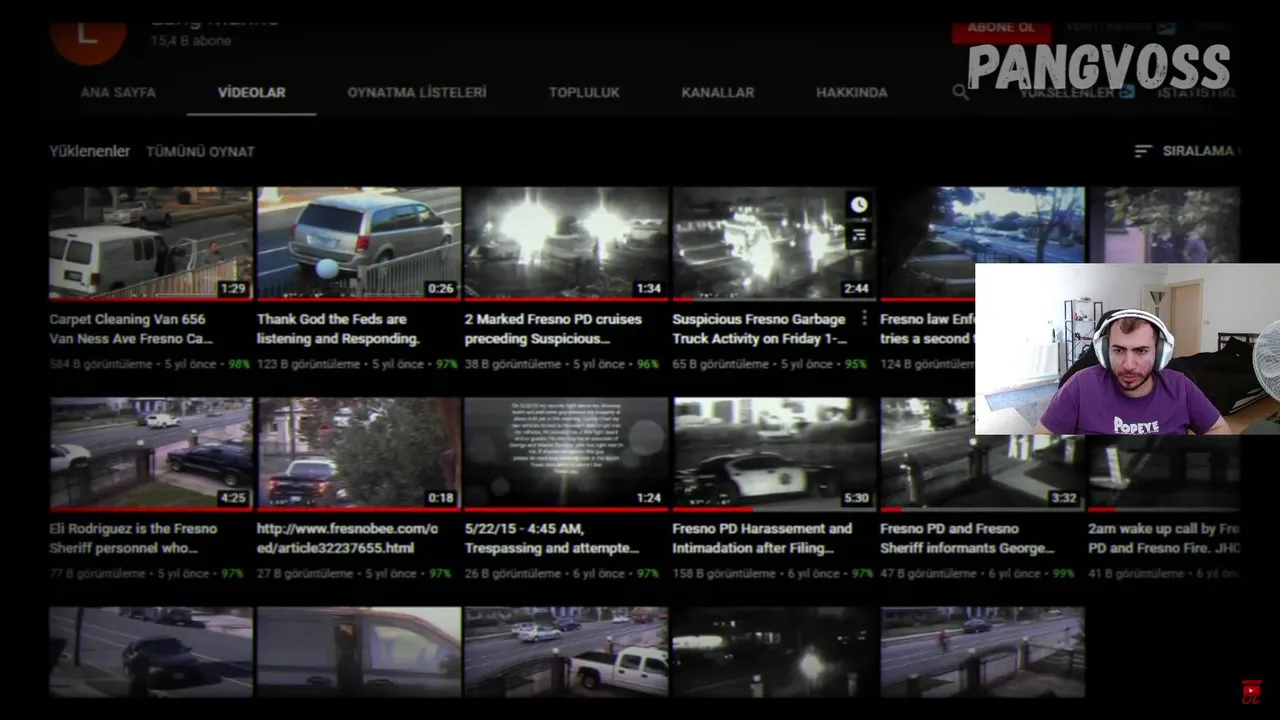Click the 584 B görüntüleme stats text
The width and height of the screenshot is (1280, 720).
100,365
